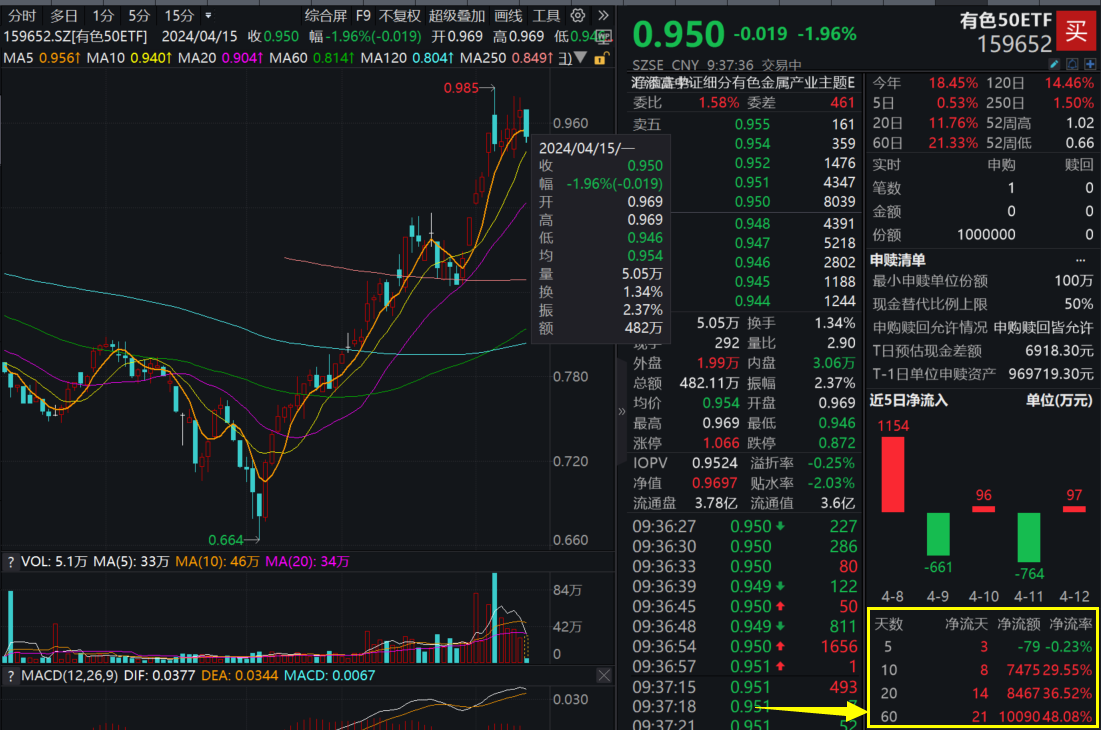
Task: Click the MA5 0.956 indicator label
Action: [x=42, y=58]
